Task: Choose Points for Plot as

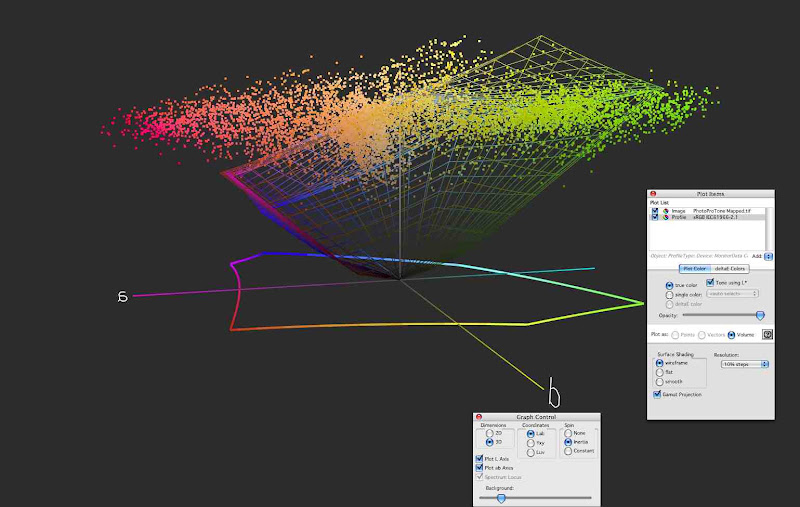Action: coord(675,335)
